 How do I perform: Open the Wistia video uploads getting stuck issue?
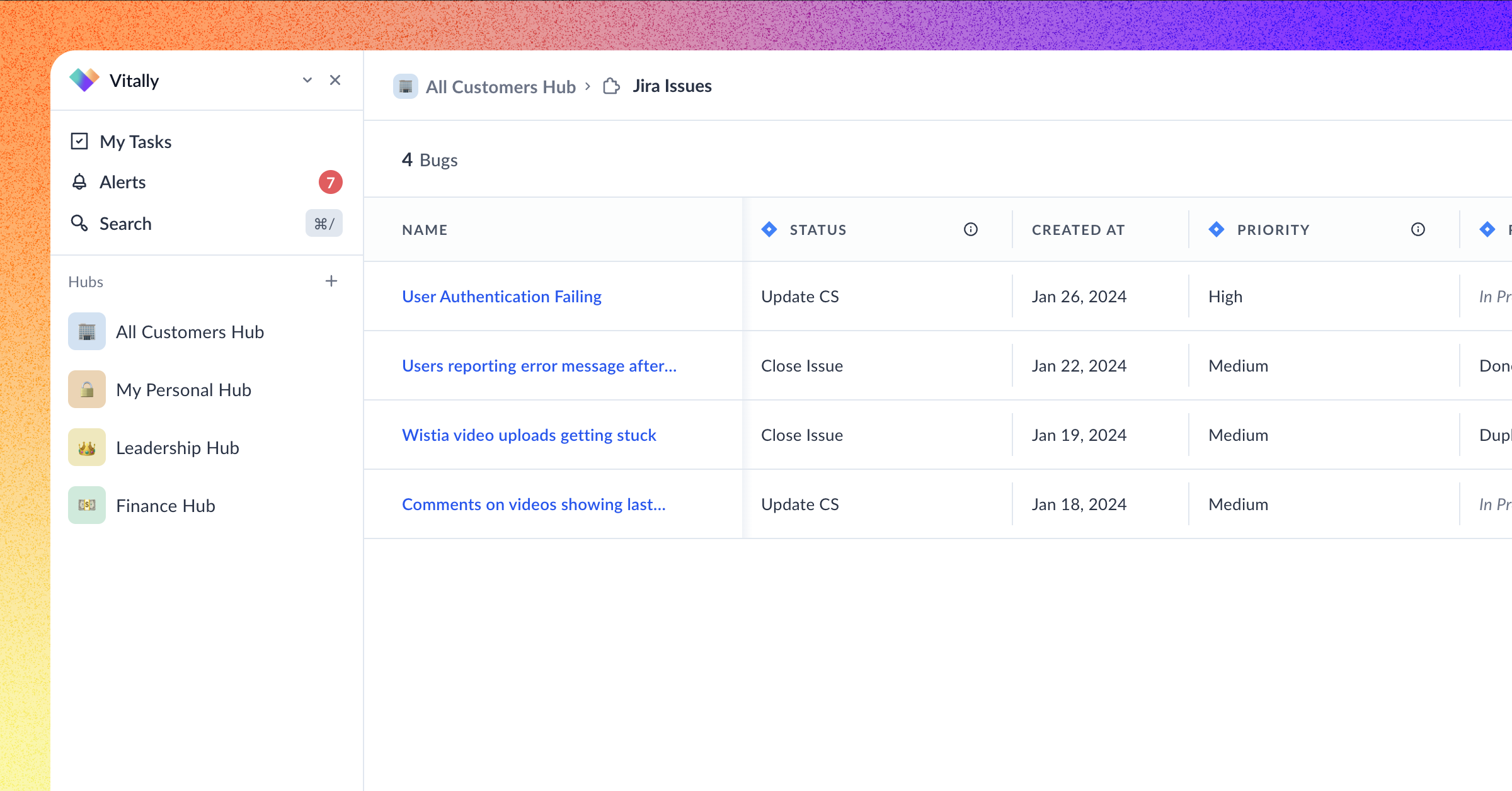tap(529, 435)
